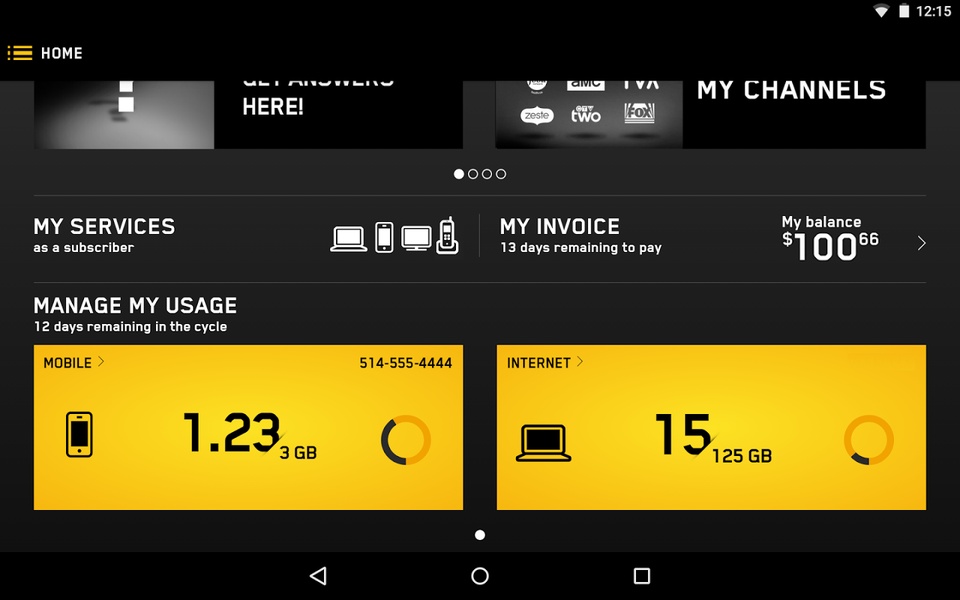Tap the laptop icon in My Services

(x=348, y=239)
